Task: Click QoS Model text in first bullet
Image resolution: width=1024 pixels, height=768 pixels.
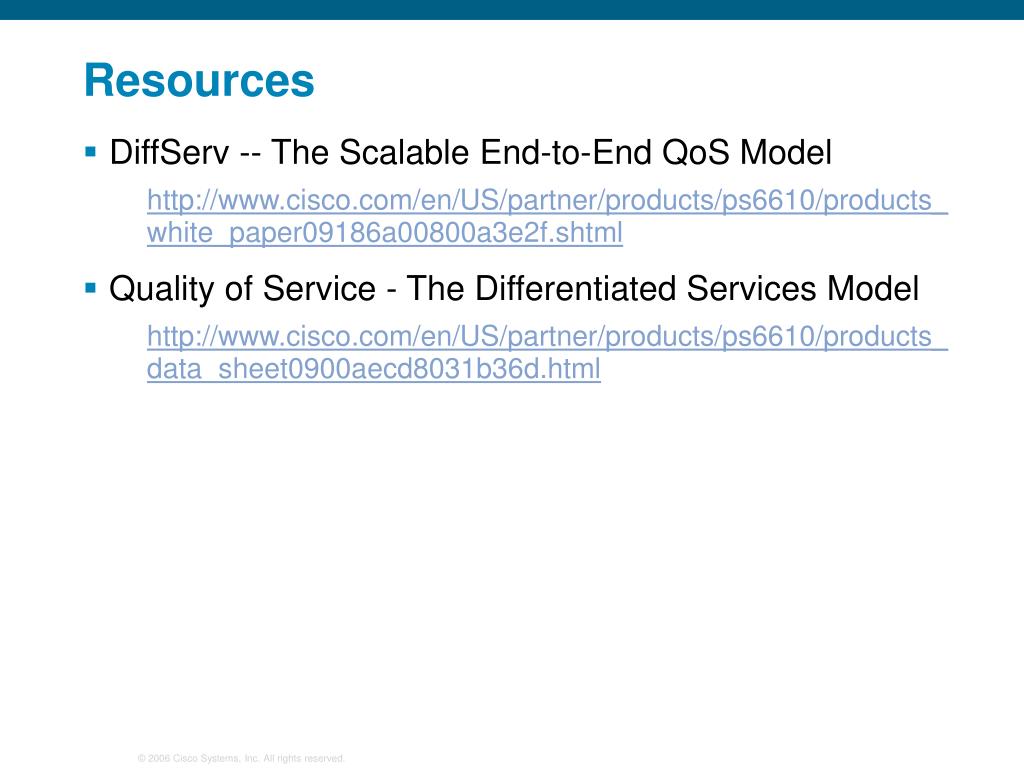Action: pyautogui.click(x=746, y=152)
